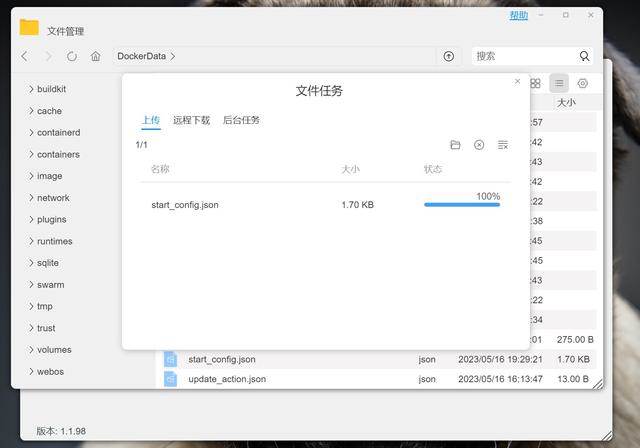
Task: Go to home directory icon
Action: [x=96, y=56]
